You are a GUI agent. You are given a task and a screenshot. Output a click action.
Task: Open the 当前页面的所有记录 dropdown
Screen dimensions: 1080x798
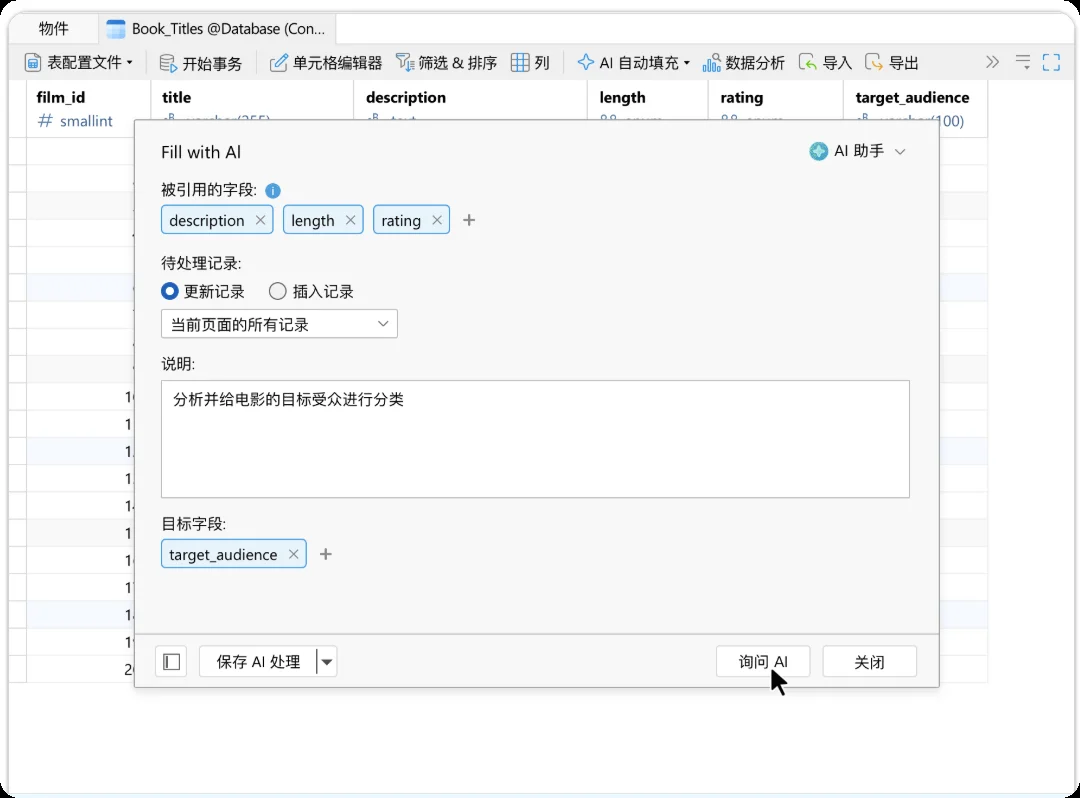pyautogui.click(x=279, y=324)
